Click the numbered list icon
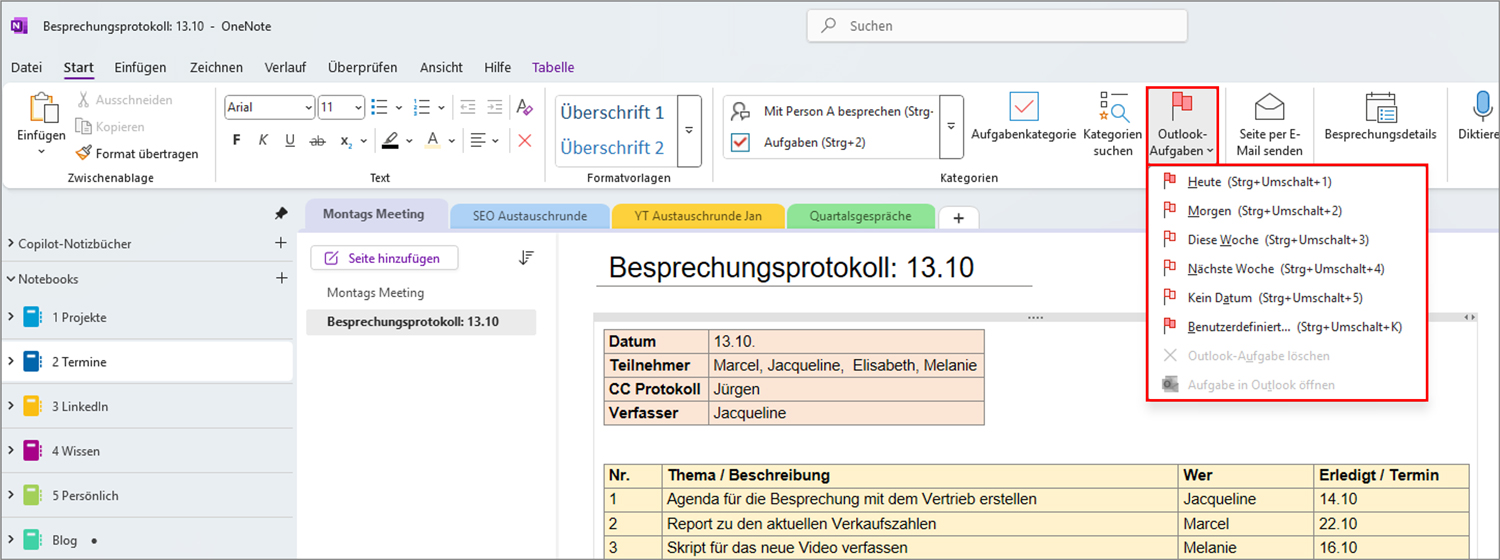This screenshot has height=560, width=1500. [x=422, y=107]
